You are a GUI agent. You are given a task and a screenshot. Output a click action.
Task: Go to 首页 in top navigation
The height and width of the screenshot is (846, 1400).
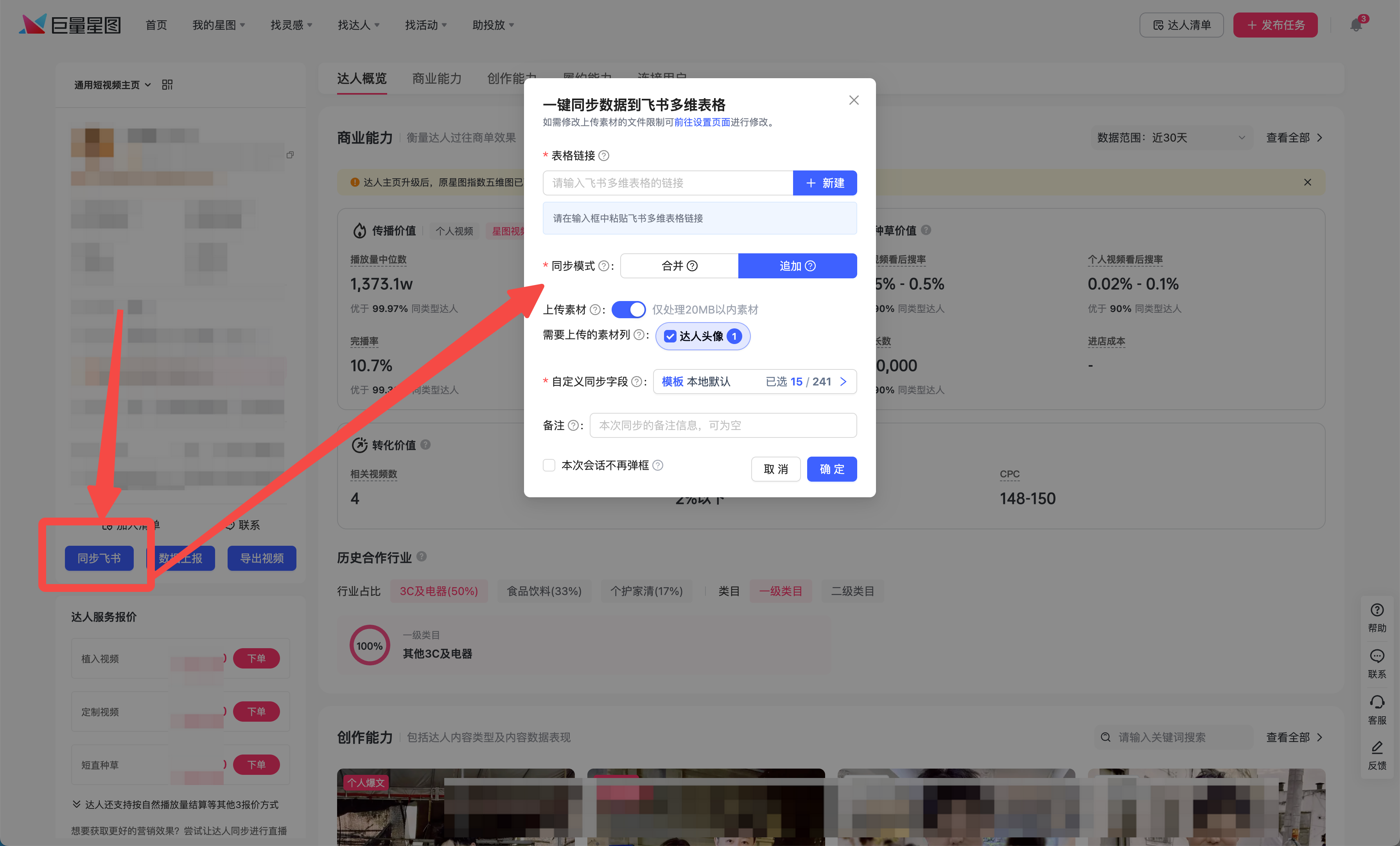(156, 25)
